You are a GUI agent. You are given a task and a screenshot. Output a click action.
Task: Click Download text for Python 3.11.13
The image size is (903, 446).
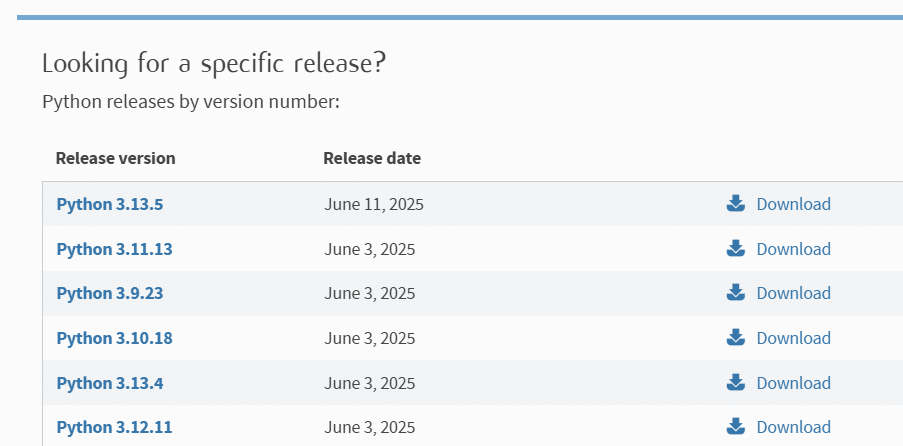tap(793, 249)
